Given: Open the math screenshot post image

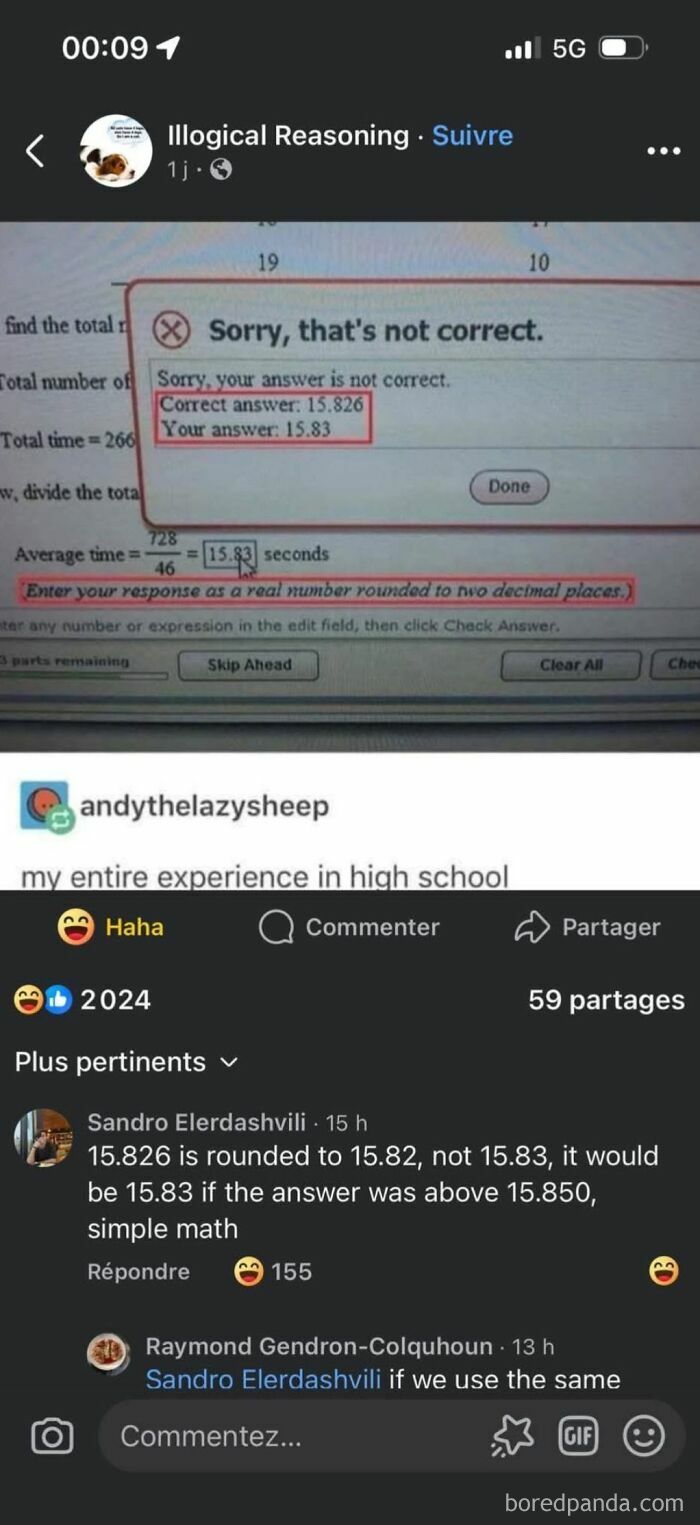Looking at the screenshot, I should [350, 486].
